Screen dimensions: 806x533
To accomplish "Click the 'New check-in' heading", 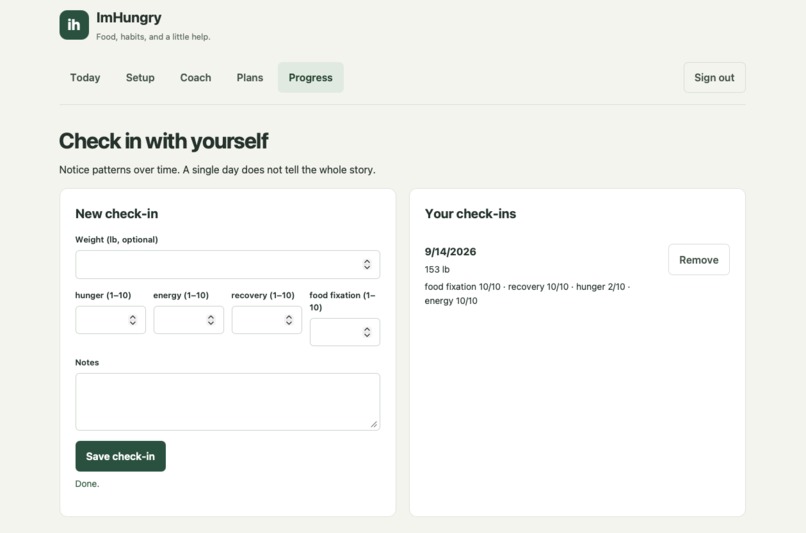I will tap(117, 214).
